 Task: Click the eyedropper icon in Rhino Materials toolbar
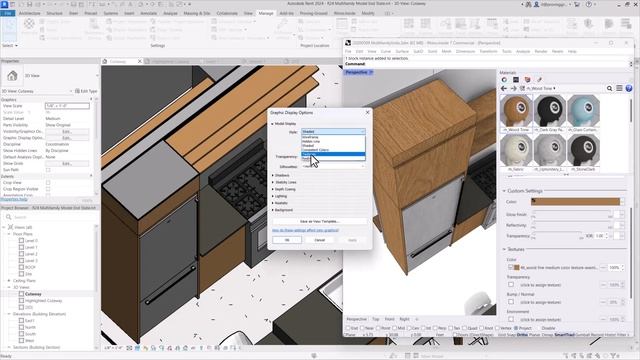[539, 80]
